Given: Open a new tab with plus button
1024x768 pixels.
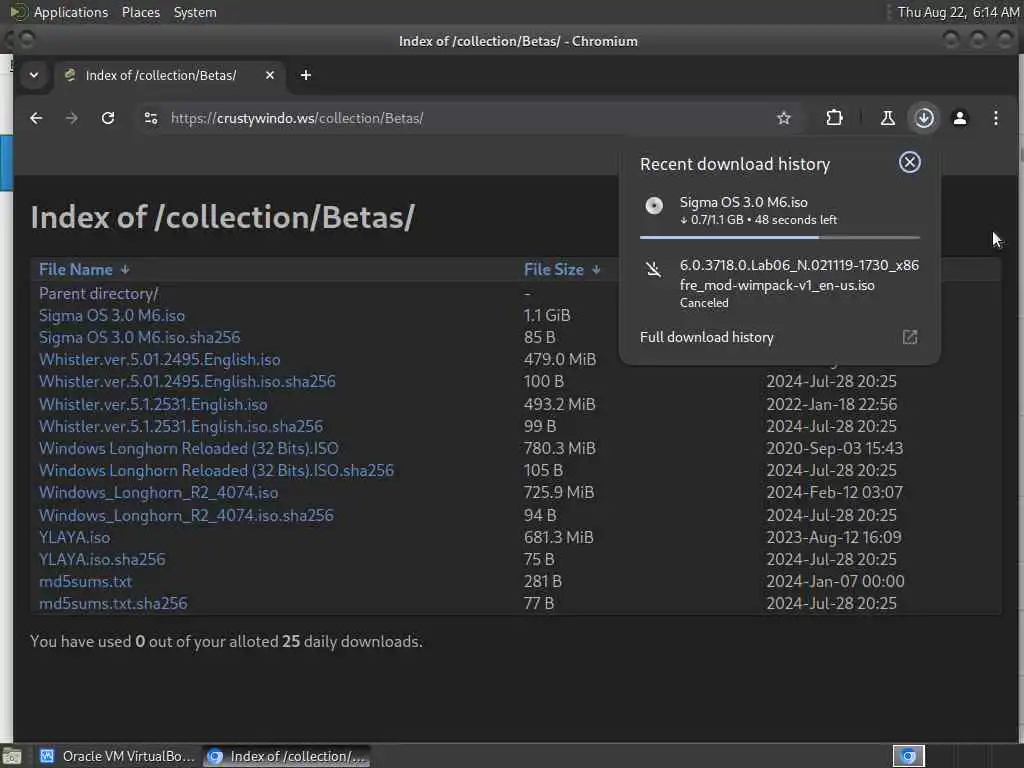Looking at the screenshot, I should [x=306, y=75].
